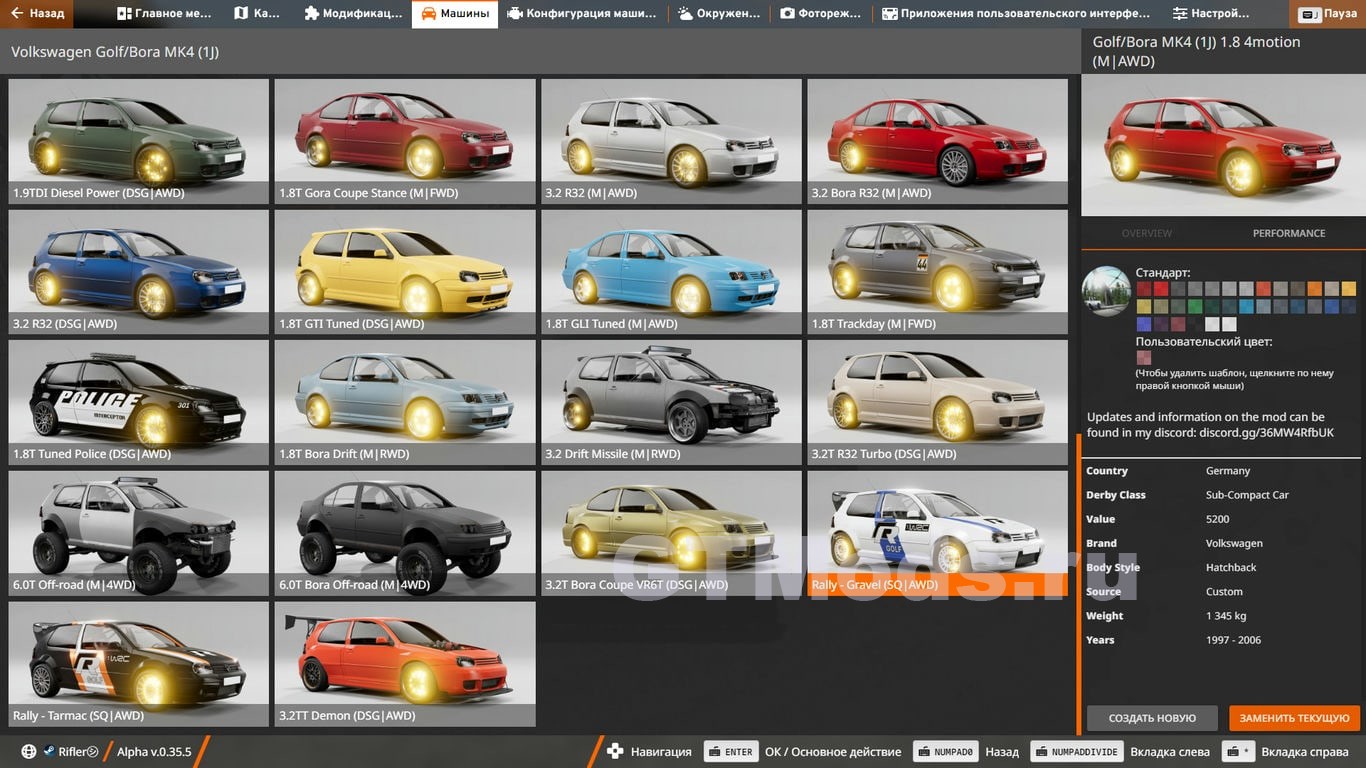Open the Конфигурация машины tab
Viewport: 1366px width, 768px height.
tap(582, 14)
